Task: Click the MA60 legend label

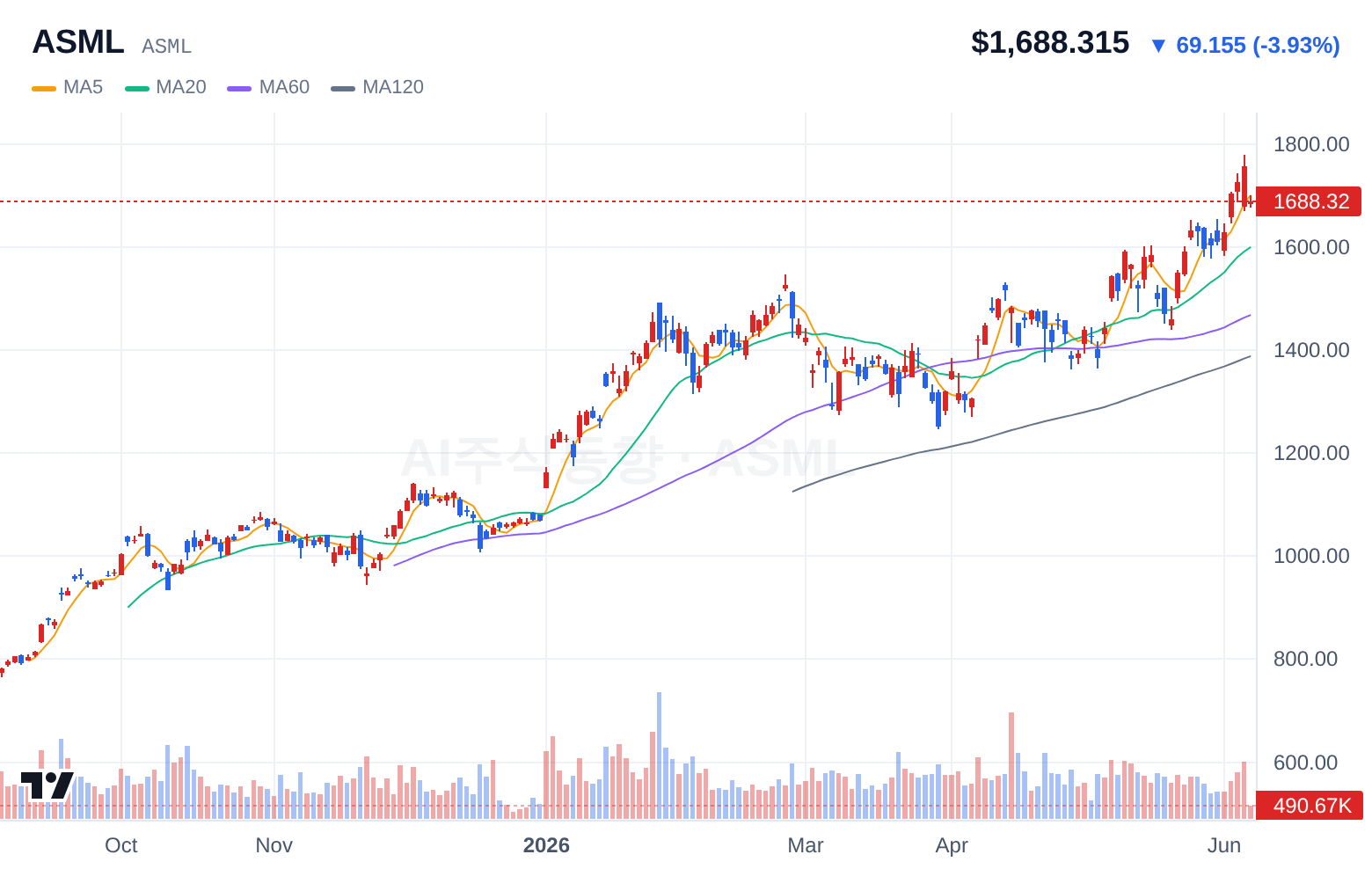Action: pos(284,87)
